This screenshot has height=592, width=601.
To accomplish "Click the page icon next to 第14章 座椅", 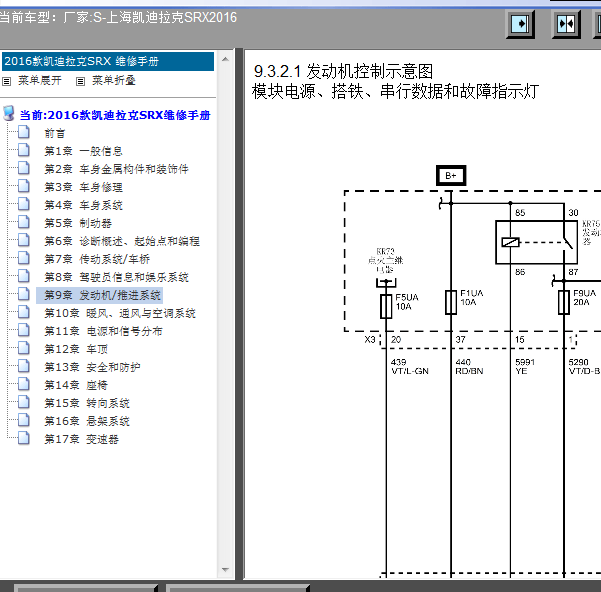I will pos(24,384).
